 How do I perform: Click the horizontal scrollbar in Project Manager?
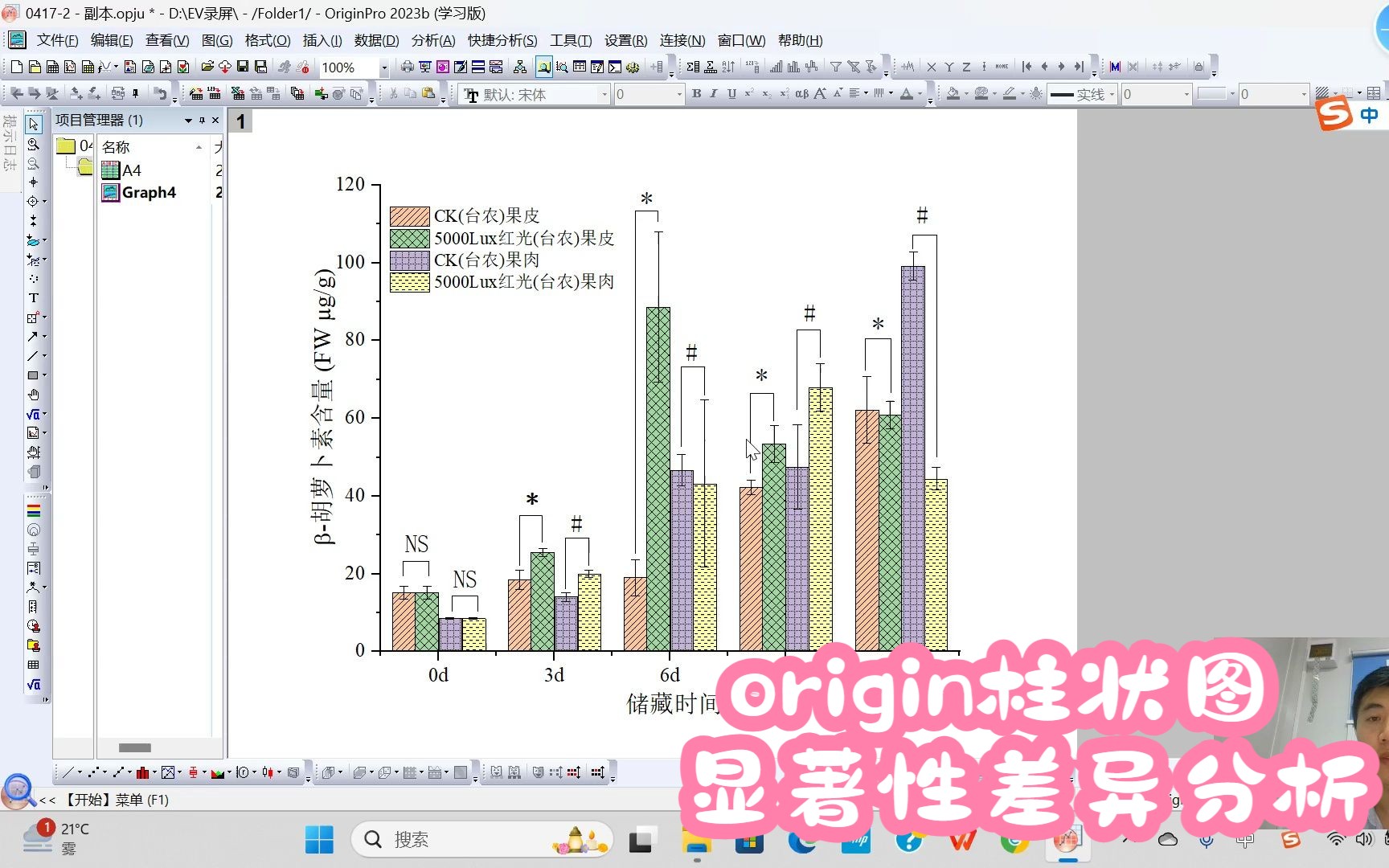pos(135,747)
